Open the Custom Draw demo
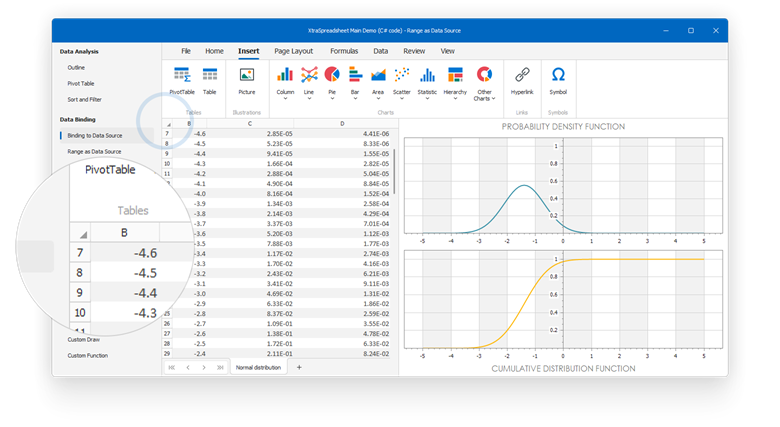780x427 pixels. (84, 339)
